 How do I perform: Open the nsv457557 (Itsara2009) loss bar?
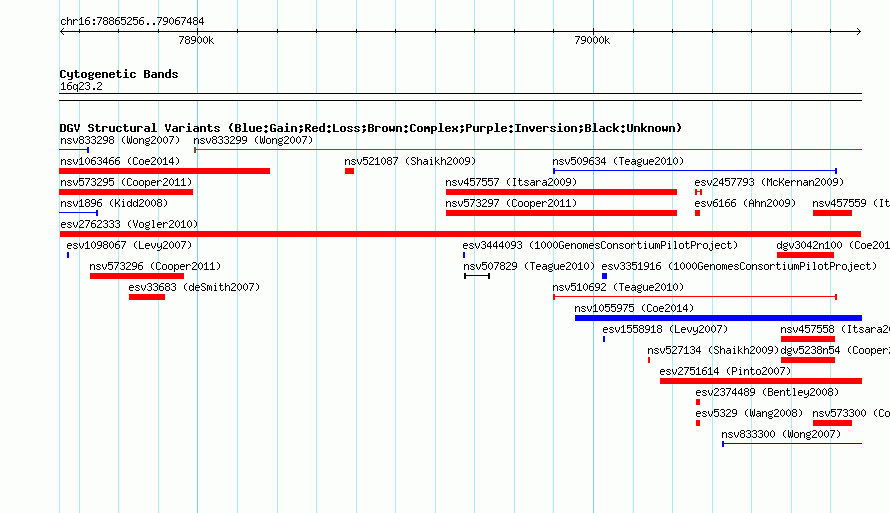click(x=561, y=192)
